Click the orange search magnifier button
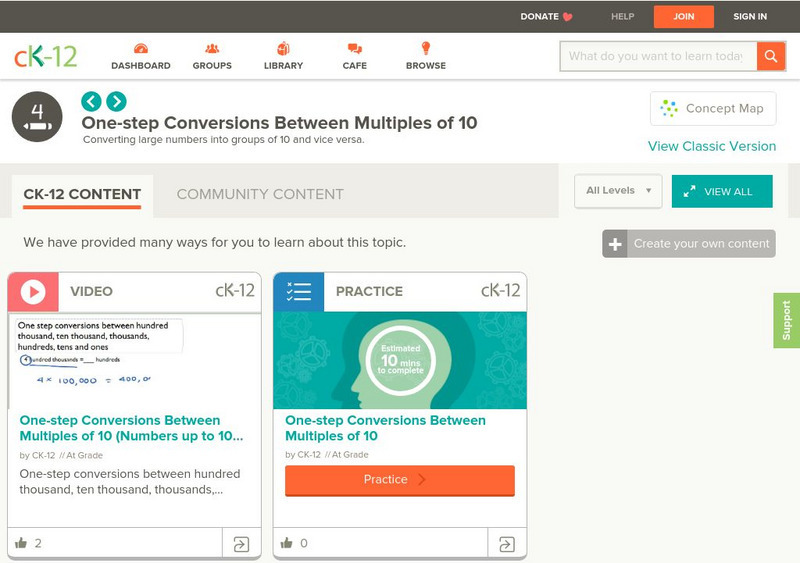 click(x=770, y=56)
